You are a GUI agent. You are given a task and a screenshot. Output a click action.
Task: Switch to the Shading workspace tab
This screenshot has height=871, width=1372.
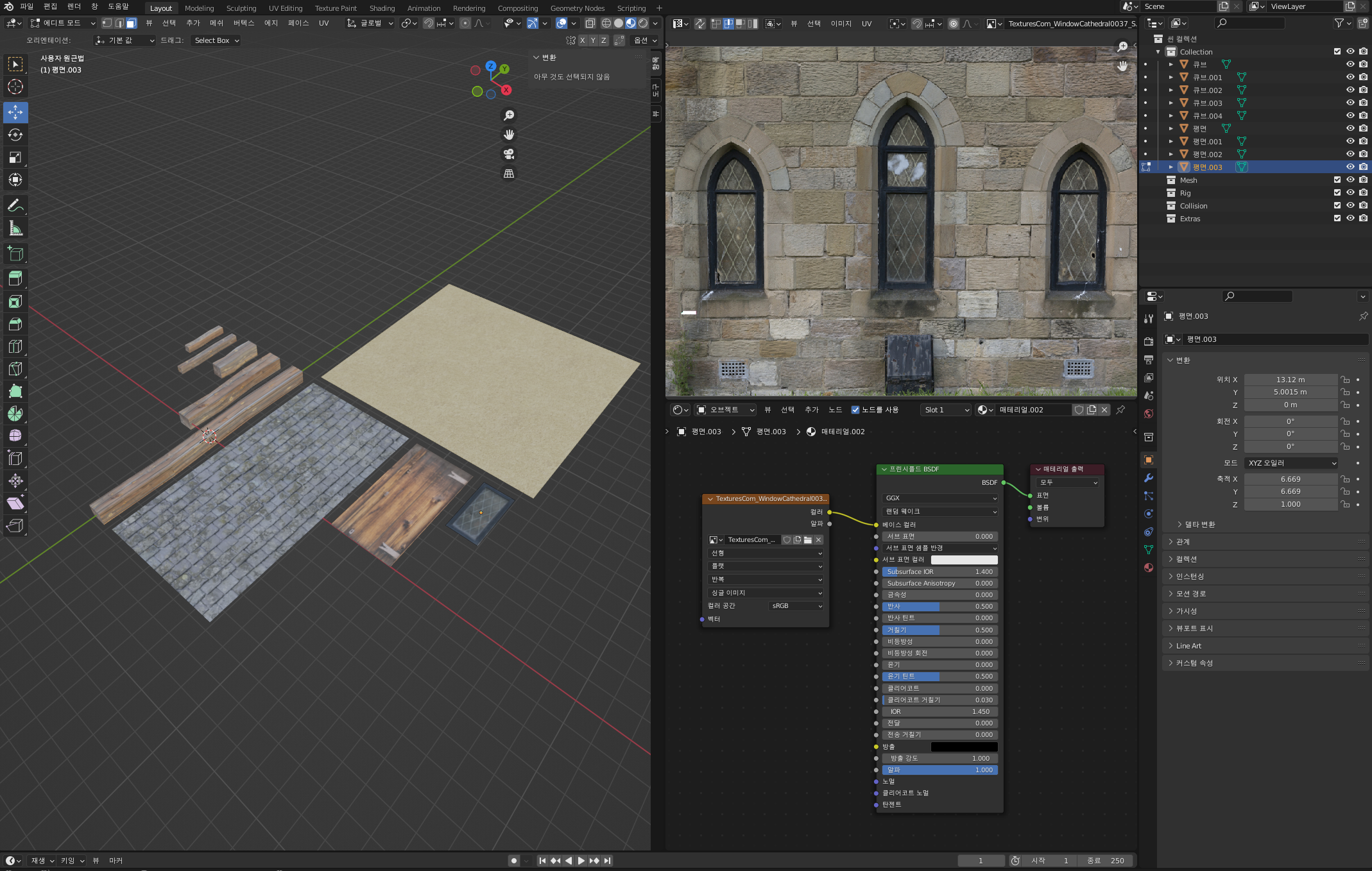pos(382,8)
